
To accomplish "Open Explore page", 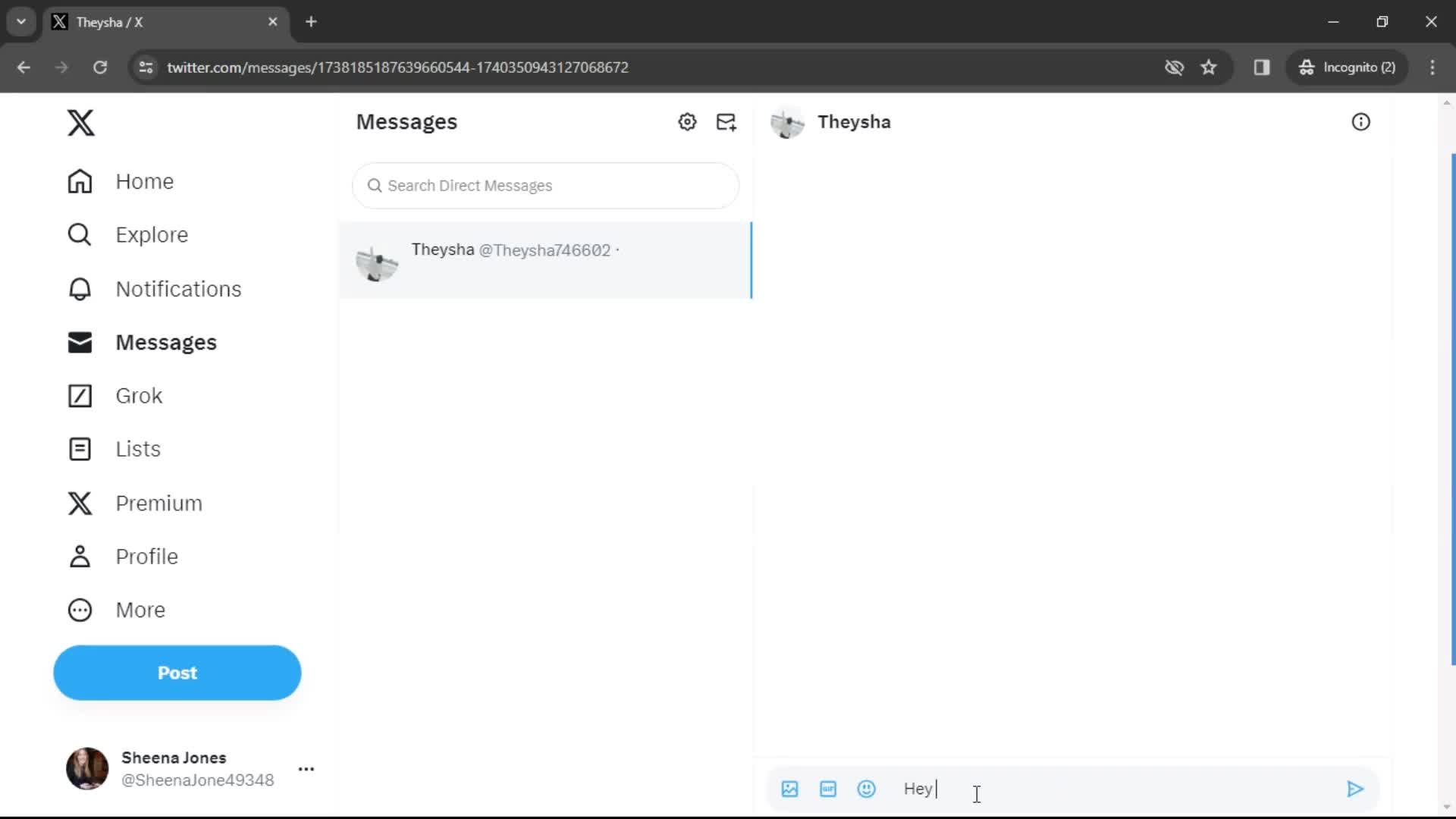I will [127, 235].
